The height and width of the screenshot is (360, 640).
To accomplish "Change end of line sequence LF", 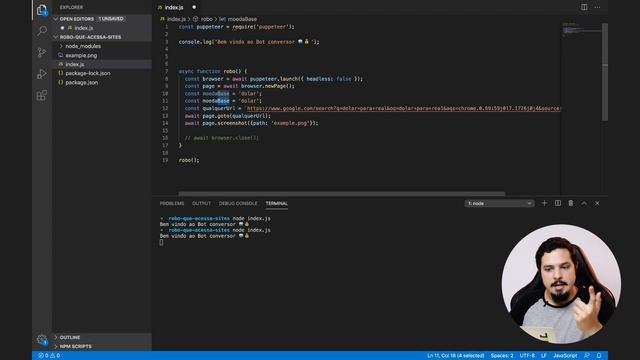I will (544, 356).
